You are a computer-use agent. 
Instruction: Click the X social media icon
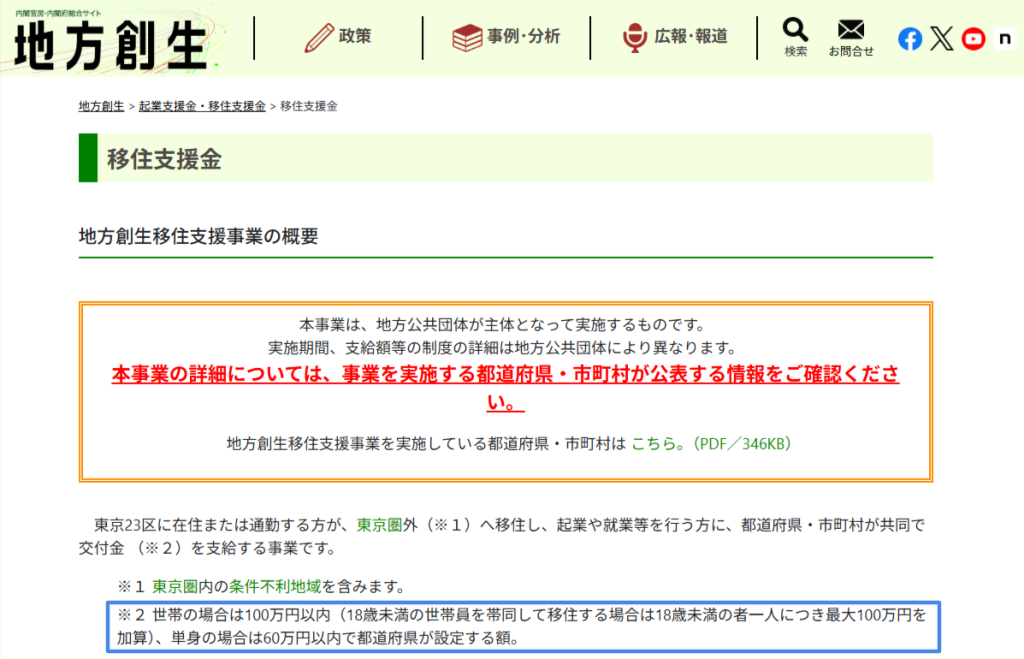[x=941, y=39]
